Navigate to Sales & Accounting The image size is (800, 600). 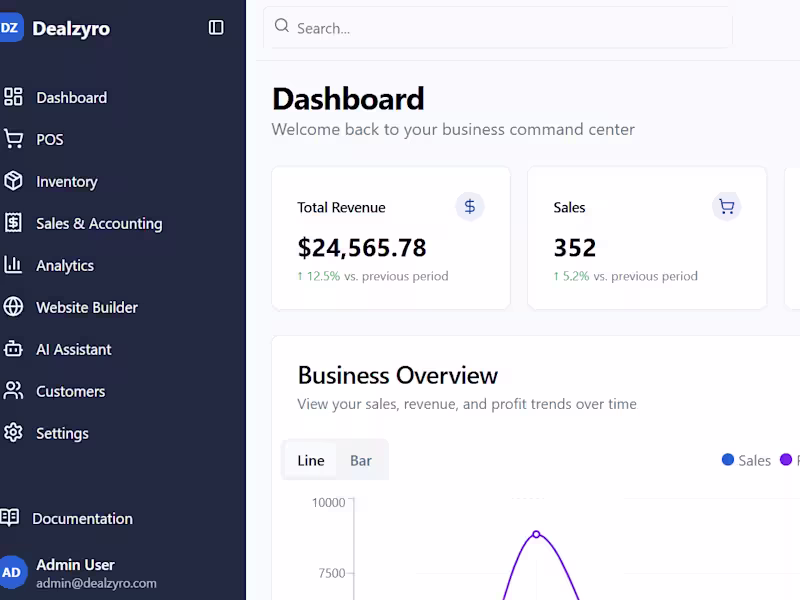[99, 223]
